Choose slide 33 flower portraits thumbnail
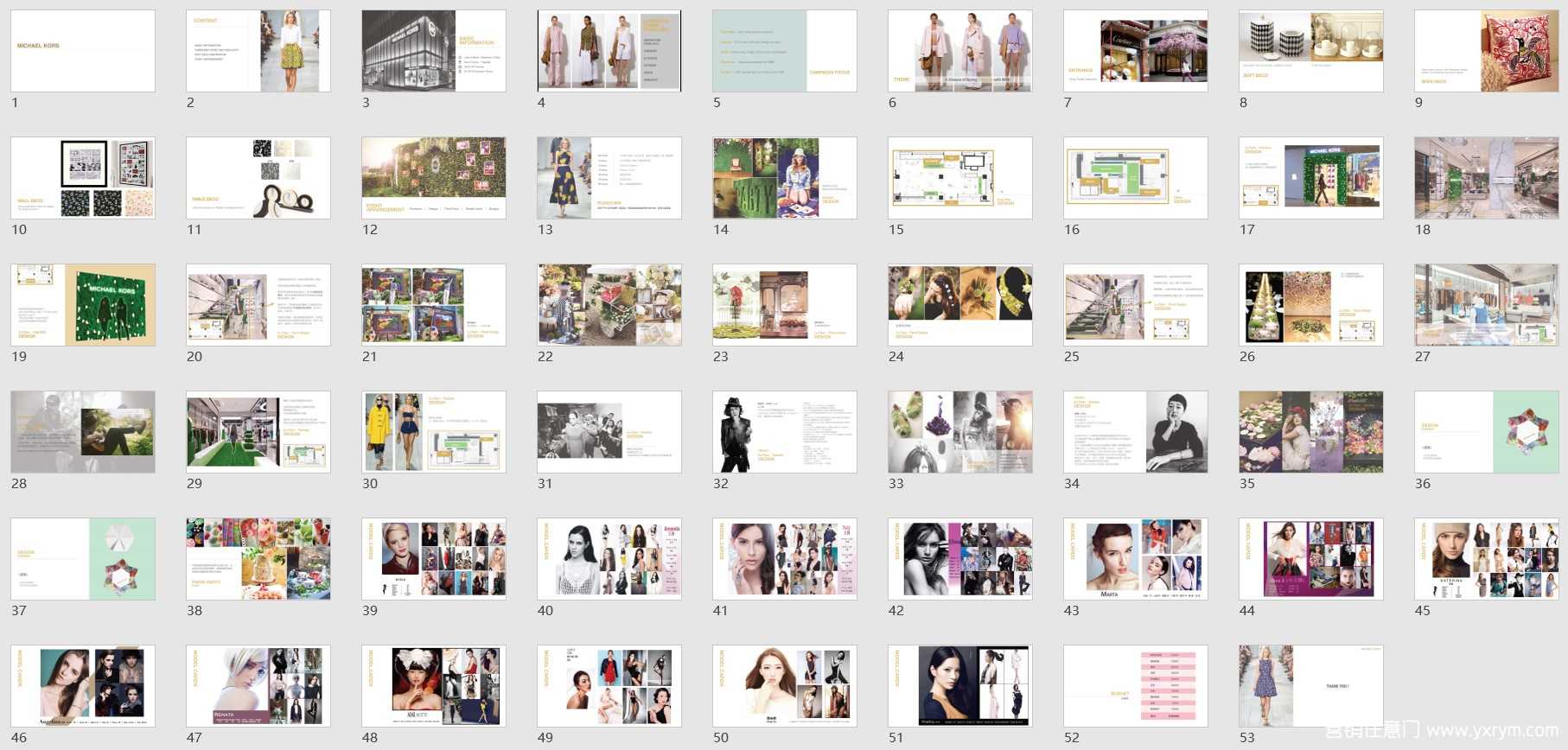Image resolution: width=1568 pixels, height=750 pixels. pyautogui.click(x=960, y=432)
